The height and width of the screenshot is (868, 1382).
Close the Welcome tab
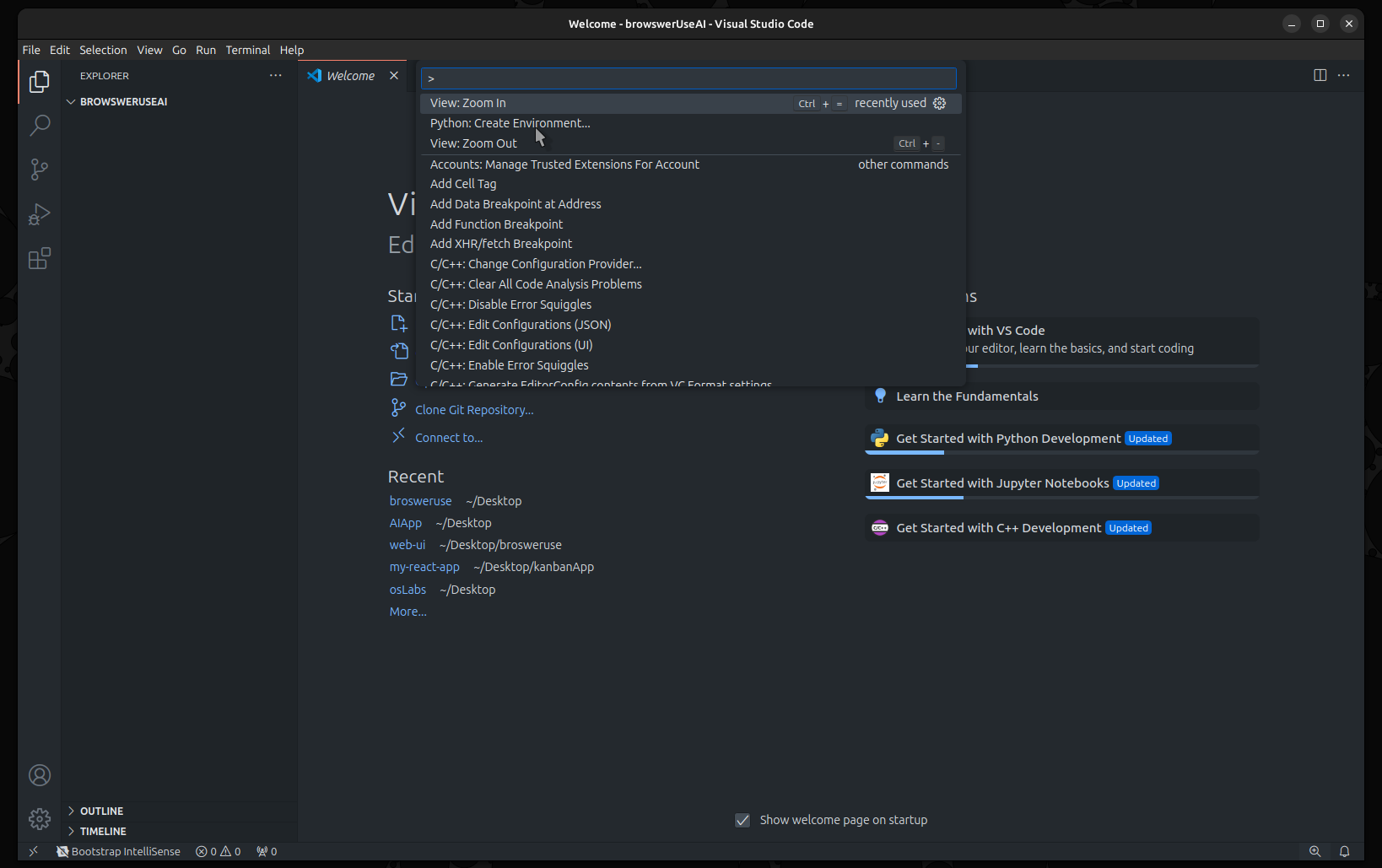click(394, 76)
